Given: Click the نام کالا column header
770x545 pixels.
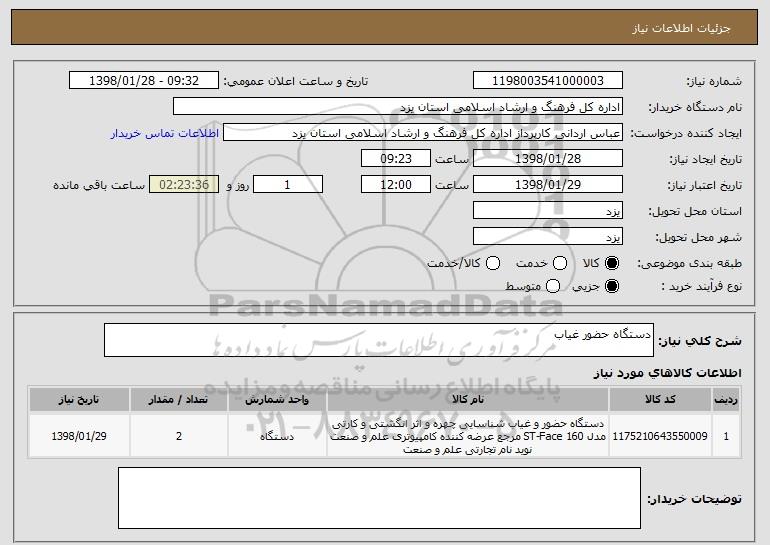Looking at the screenshot, I should pos(468,400).
